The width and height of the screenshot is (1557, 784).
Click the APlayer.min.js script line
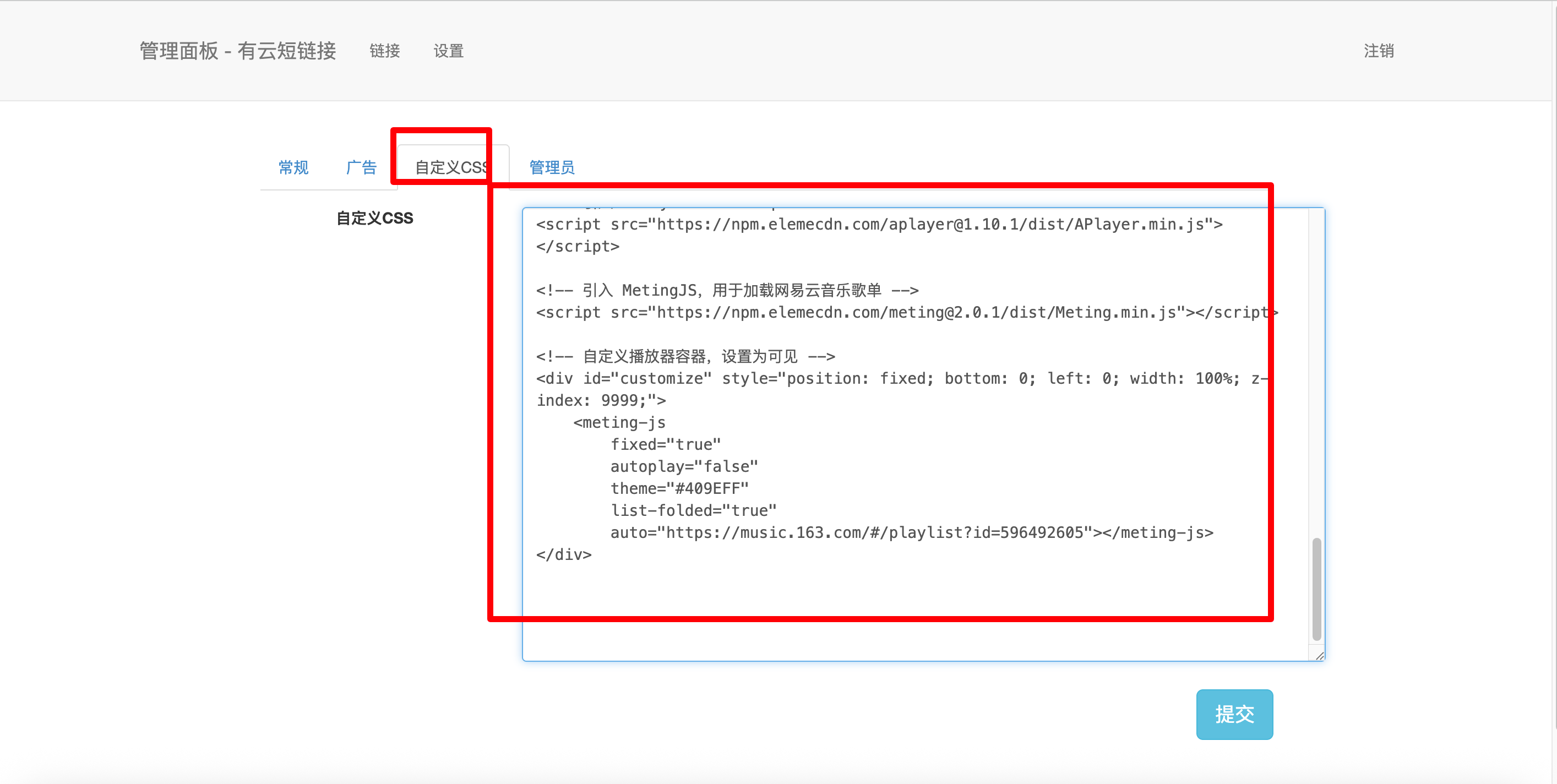[879, 225]
